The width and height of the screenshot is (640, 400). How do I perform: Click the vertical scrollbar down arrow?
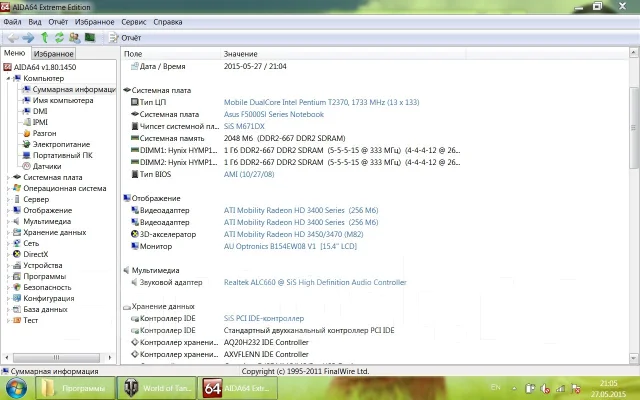tap(633, 358)
